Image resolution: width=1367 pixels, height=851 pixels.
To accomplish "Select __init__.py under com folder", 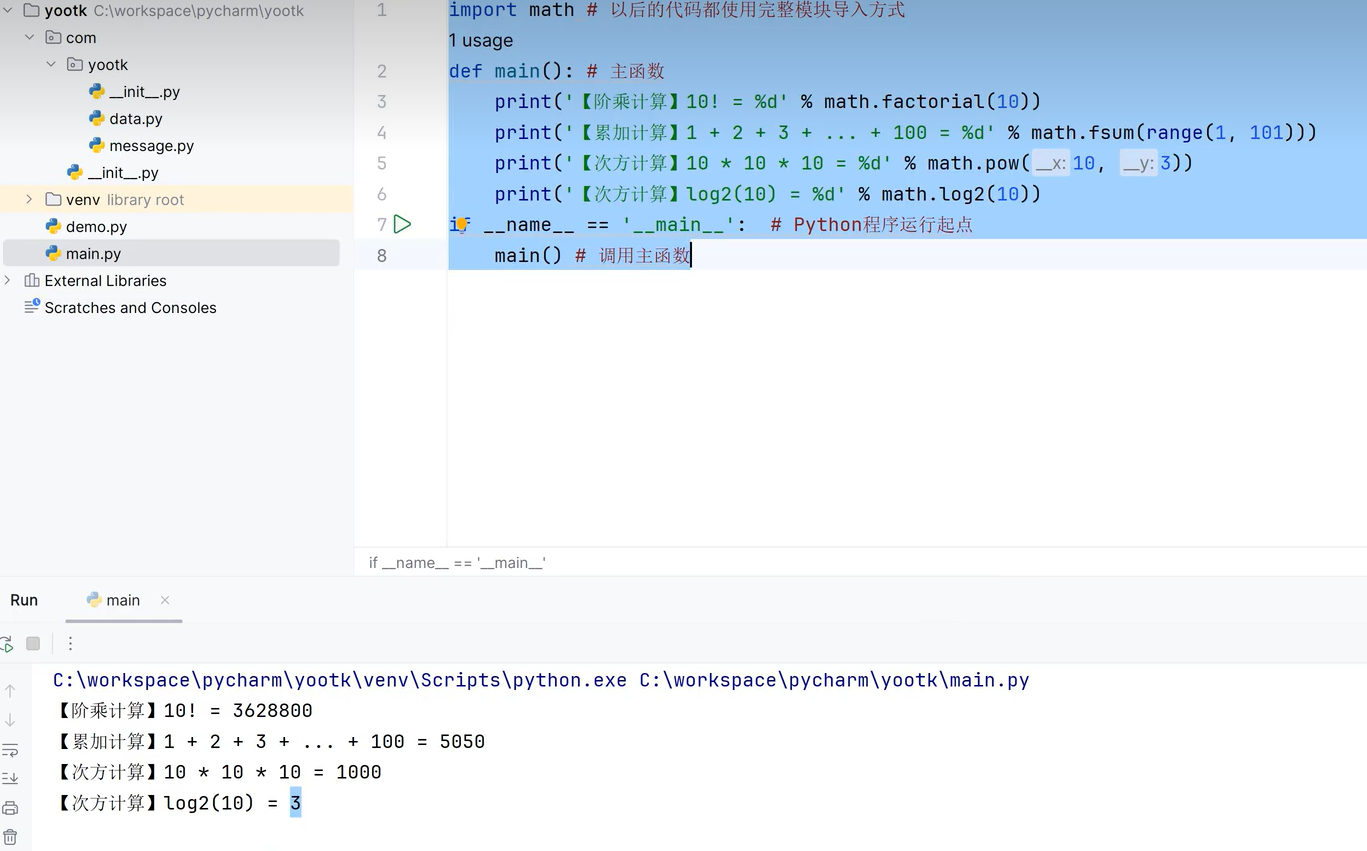I will 112,173.
